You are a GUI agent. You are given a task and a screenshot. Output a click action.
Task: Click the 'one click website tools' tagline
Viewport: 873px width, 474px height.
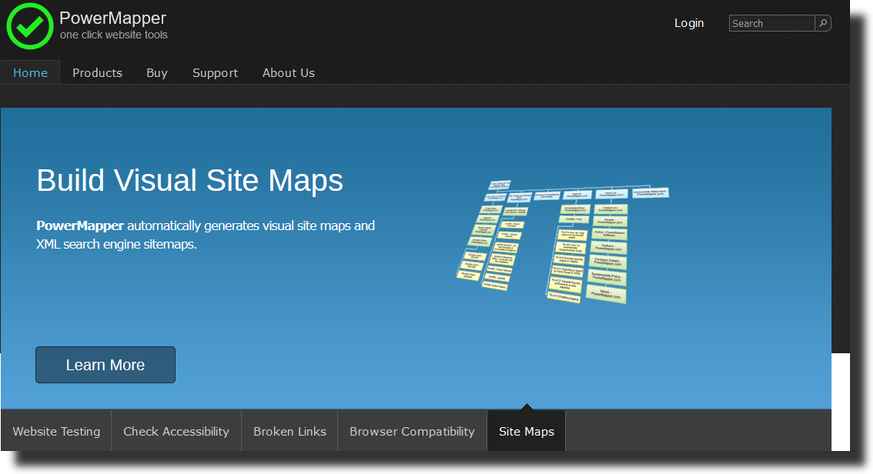point(114,35)
